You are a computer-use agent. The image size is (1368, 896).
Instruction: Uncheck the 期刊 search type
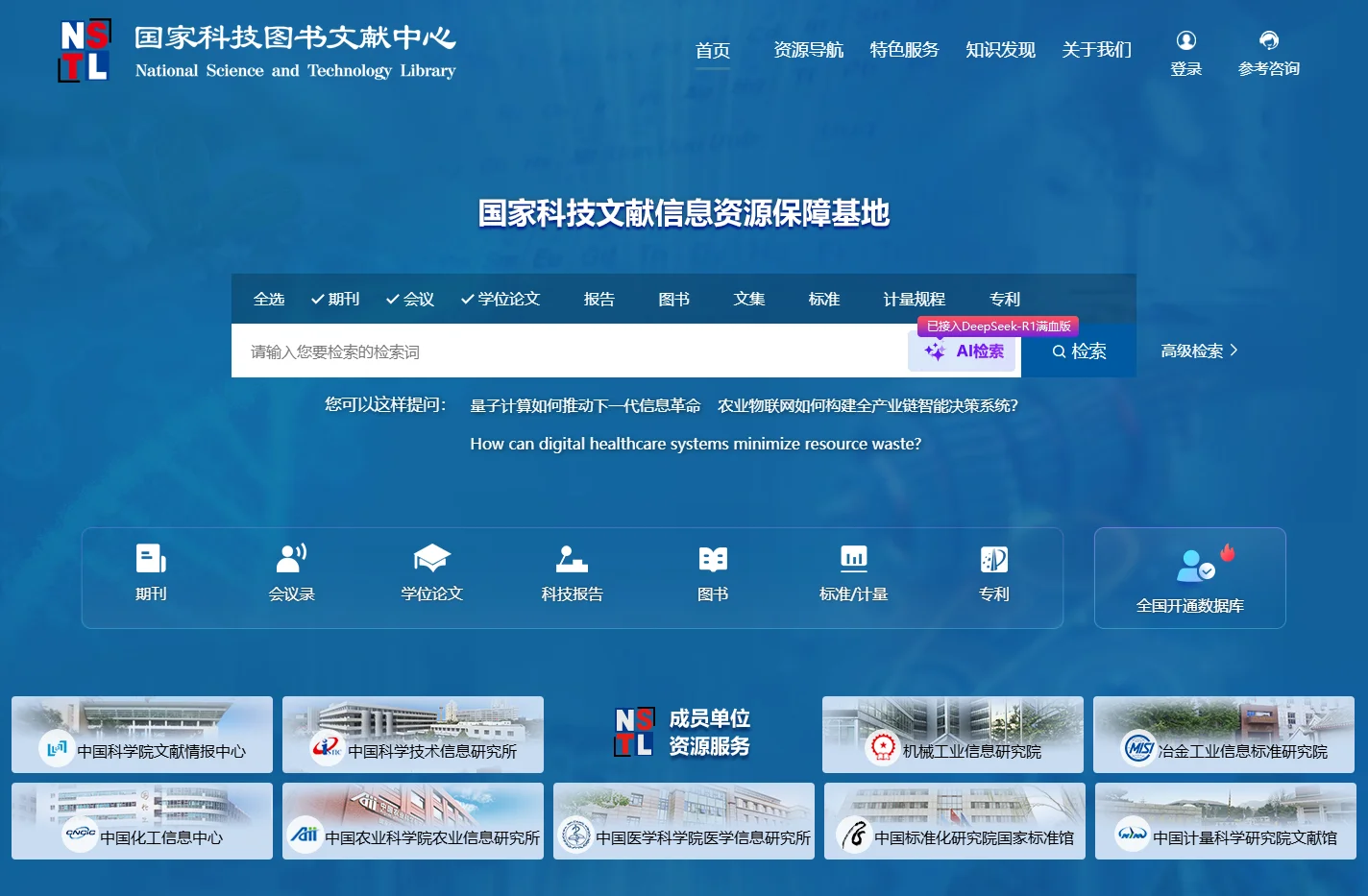(x=335, y=299)
